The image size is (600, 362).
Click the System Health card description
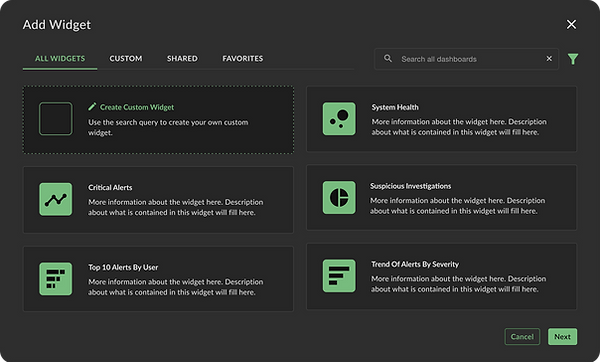click(459, 127)
